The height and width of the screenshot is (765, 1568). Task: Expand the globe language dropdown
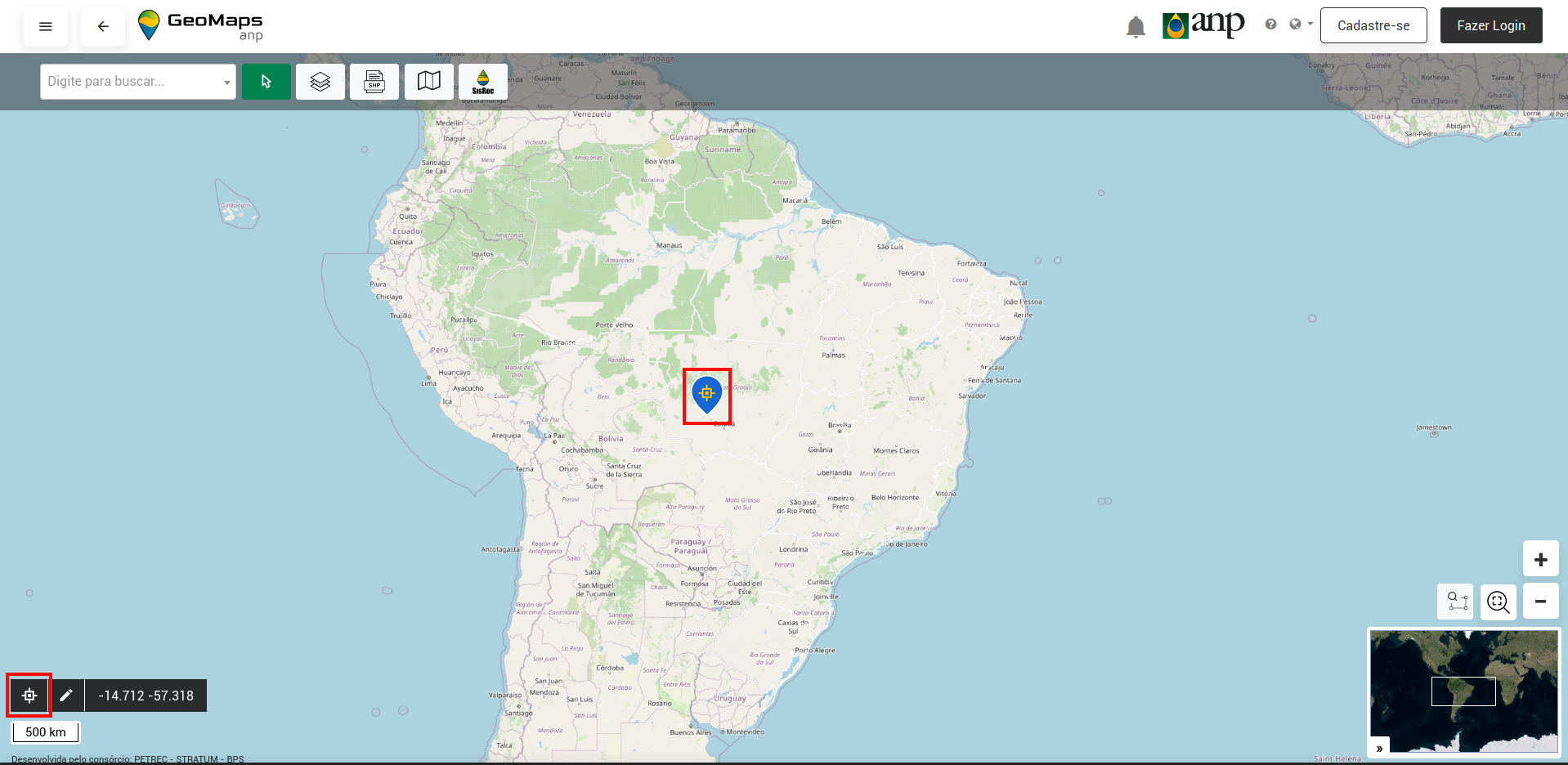click(1300, 25)
